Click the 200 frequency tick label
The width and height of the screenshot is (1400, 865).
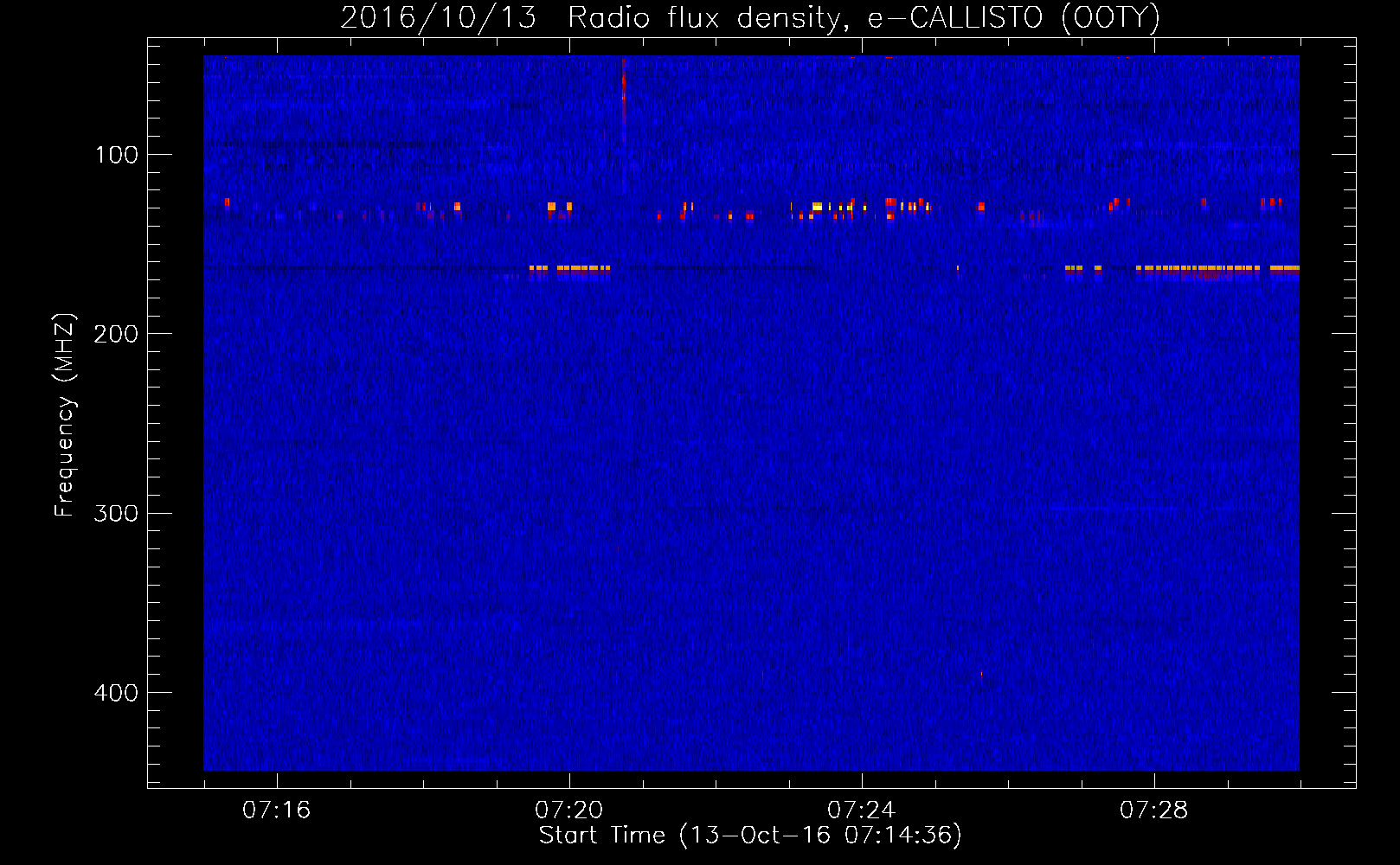tap(116, 334)
